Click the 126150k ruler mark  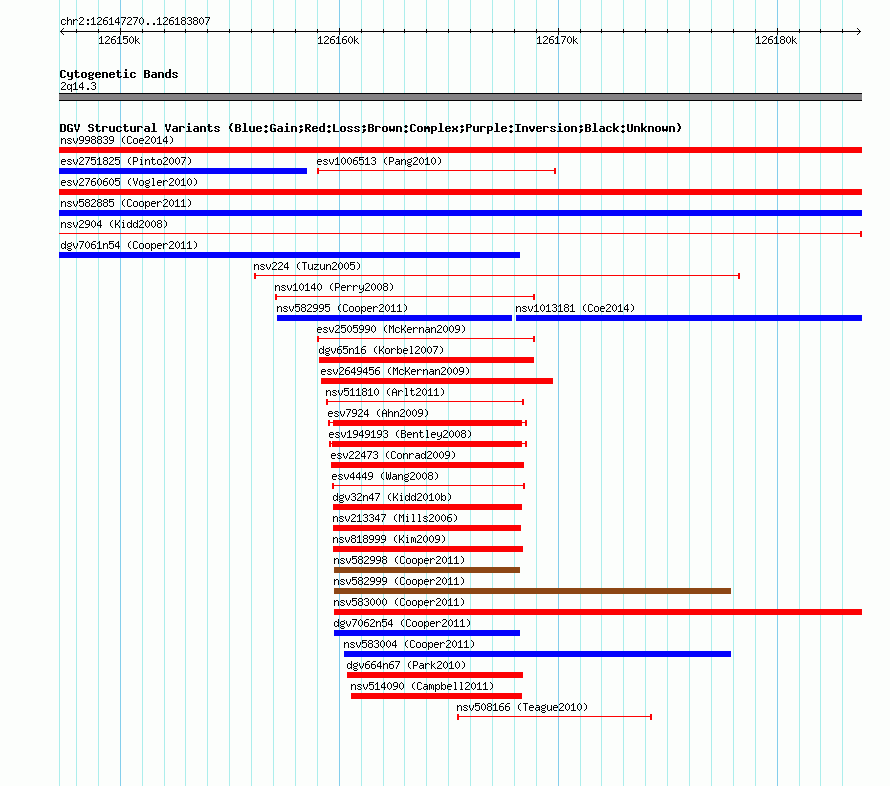click(119, 40)
